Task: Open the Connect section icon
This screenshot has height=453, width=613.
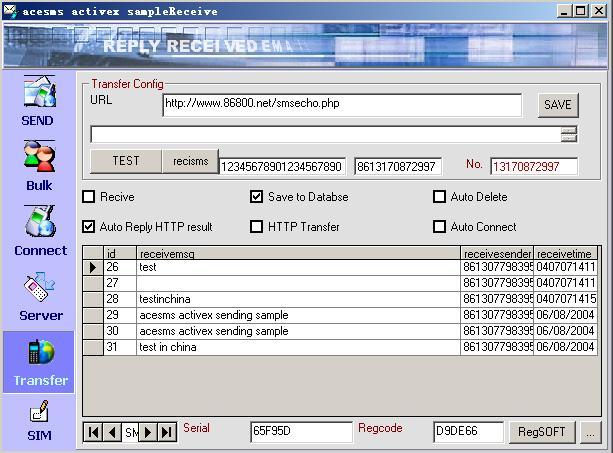Action: [x=39, y=222]
